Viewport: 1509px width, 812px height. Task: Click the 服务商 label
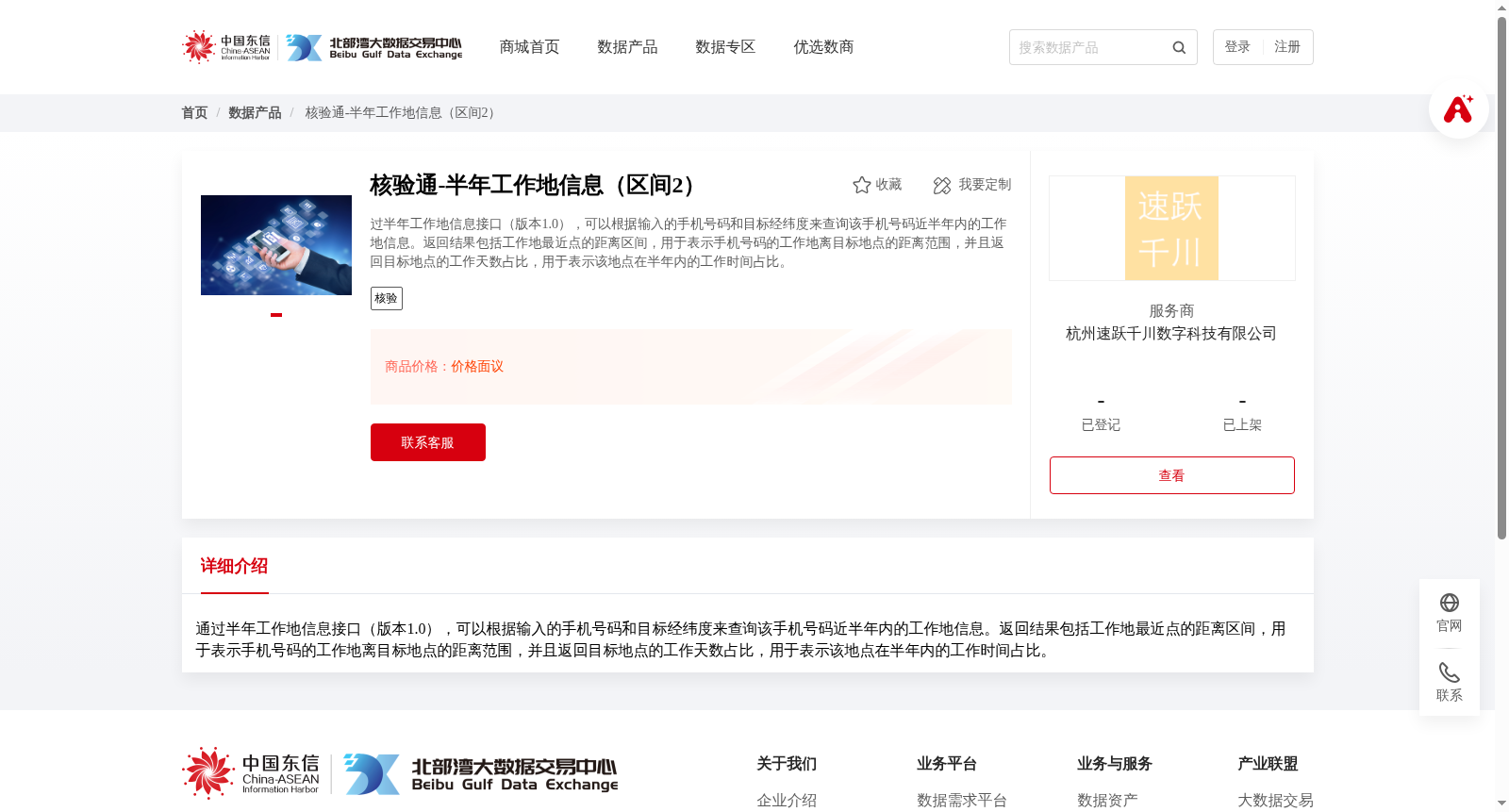tap(1171, 311)
